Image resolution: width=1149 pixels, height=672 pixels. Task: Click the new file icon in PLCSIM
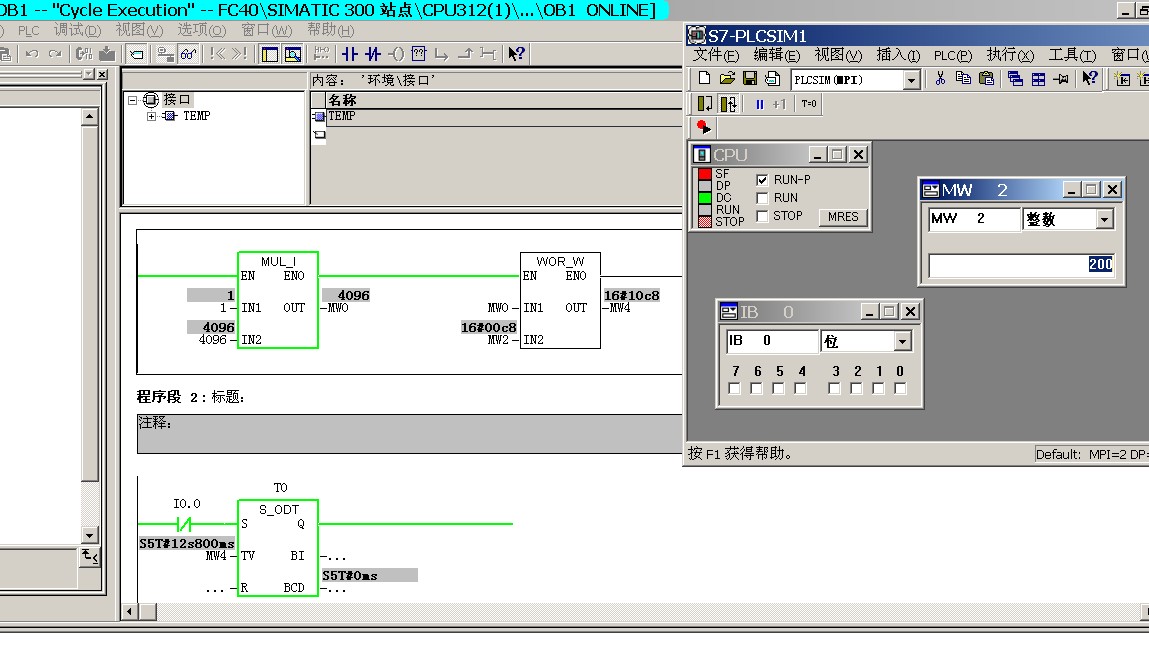[x=704, y=78]
